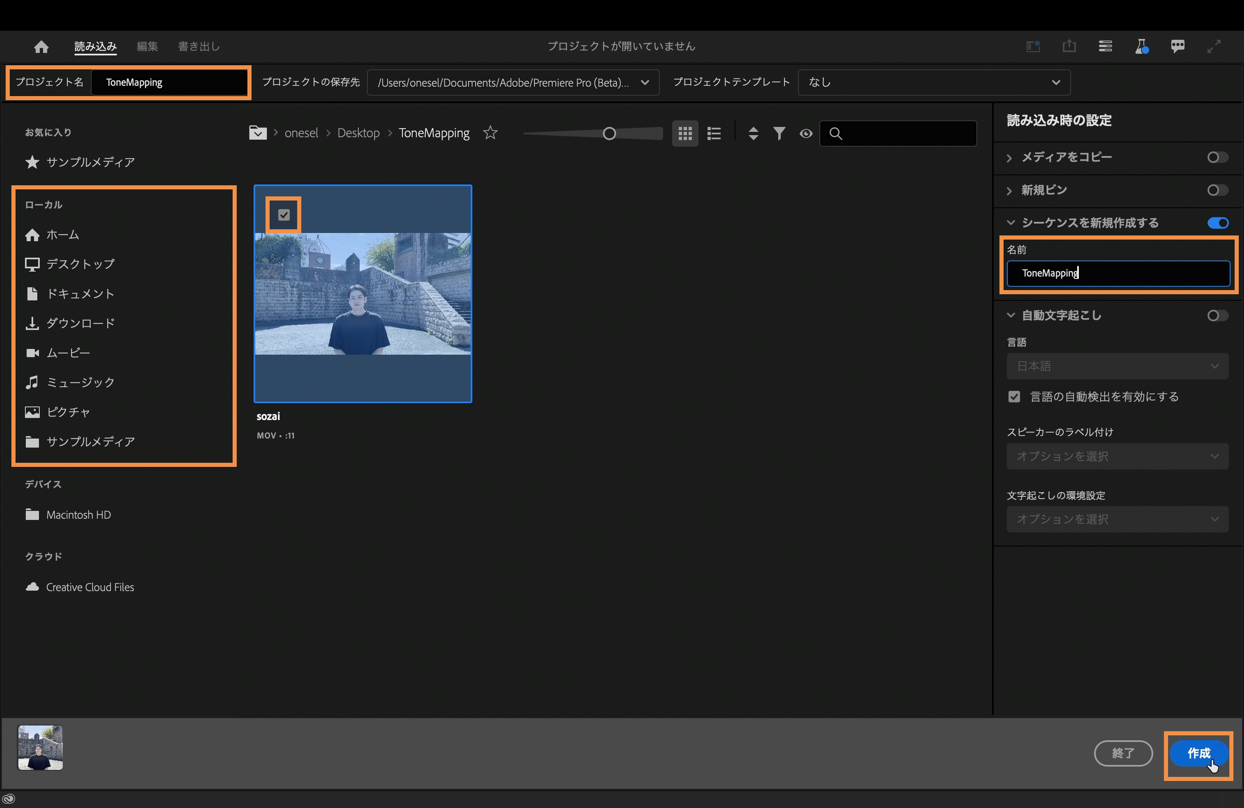Switch to the Export (書き出し) tab
1244x808 pixels.
[x=199, y=47]
